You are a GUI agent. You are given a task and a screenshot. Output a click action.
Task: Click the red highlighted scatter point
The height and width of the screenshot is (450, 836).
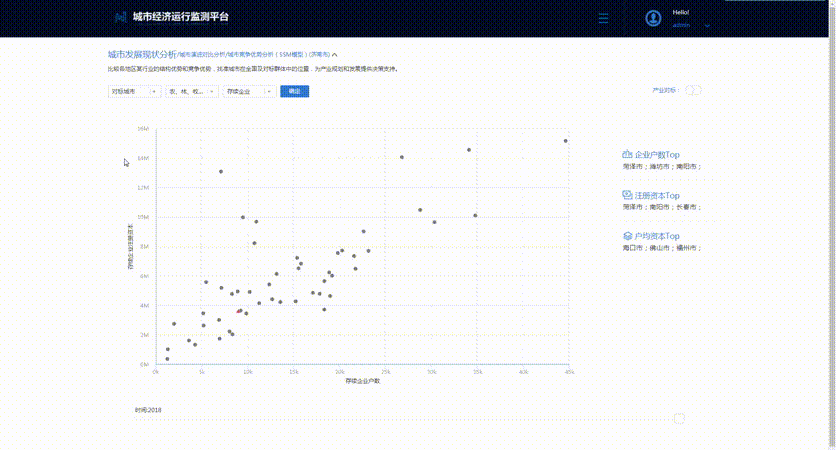coord(239,311)
